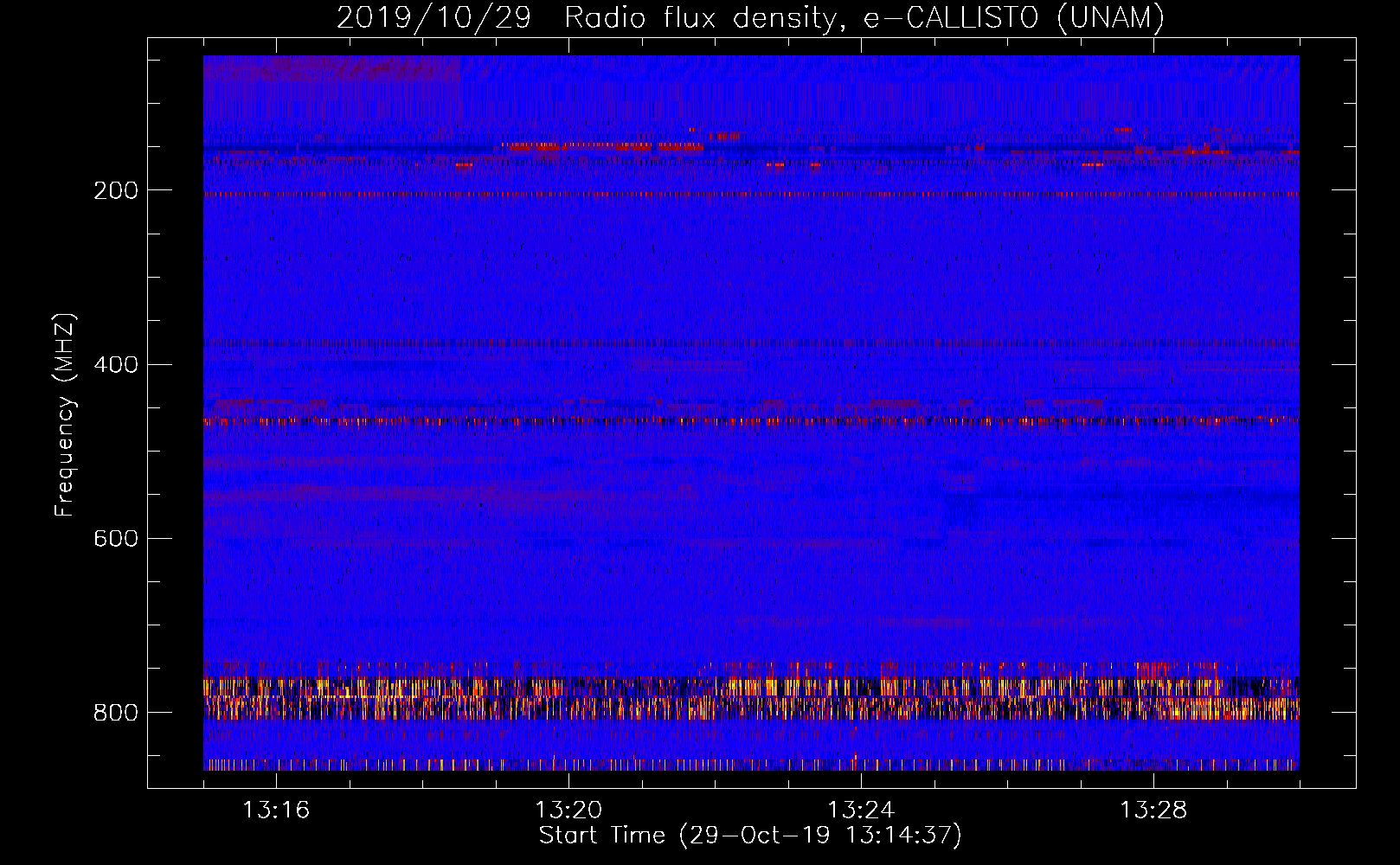The height and width of the screenshot is (865, 1400).
Task: Click the "Start Time (29-Oct-19 13:14:37)" x-axis label
Action: click(750, 836)
